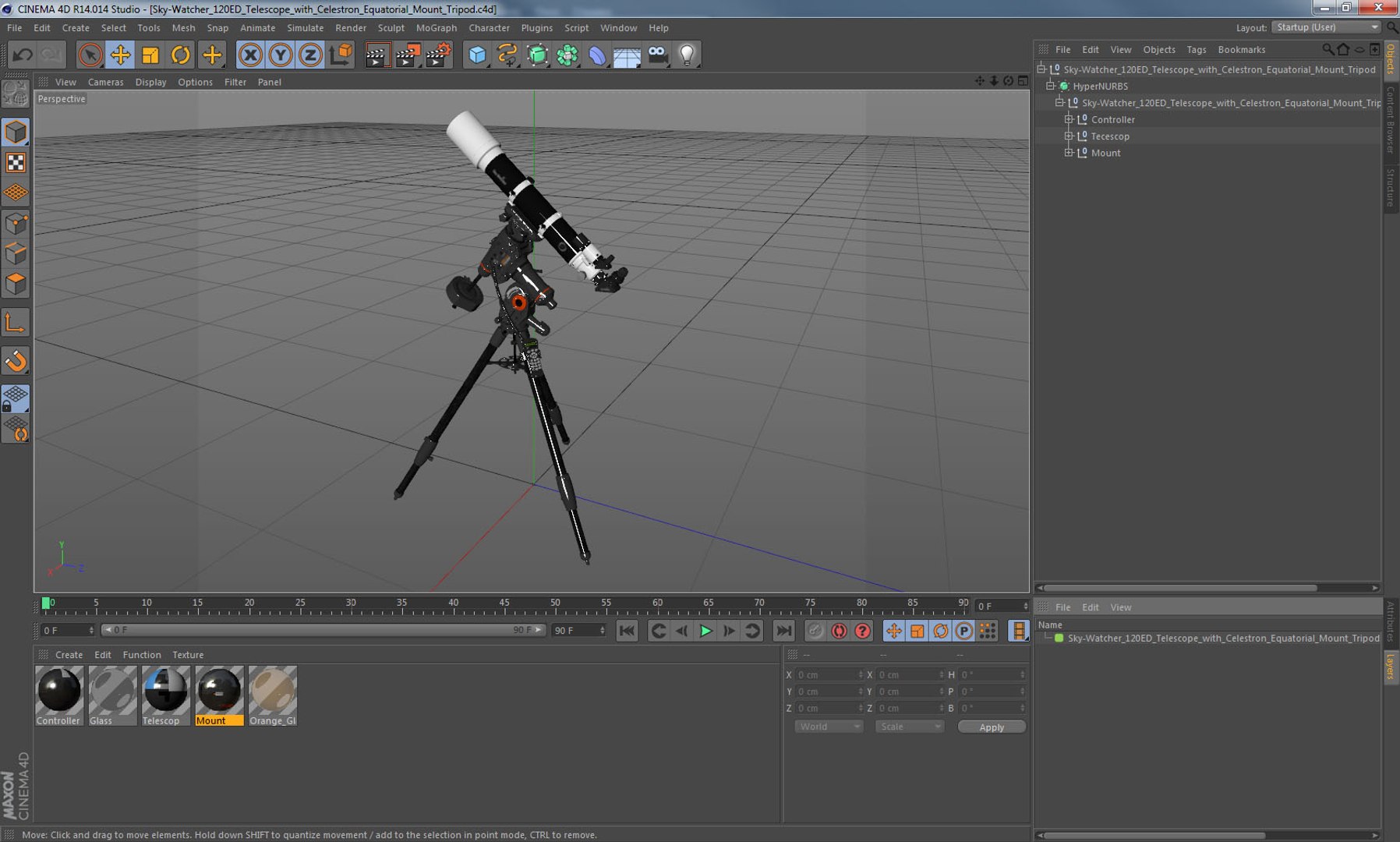Switch to Polygons mode
Image resolution: width=1400 pixels, height=842 pixels.
point(16,285)
